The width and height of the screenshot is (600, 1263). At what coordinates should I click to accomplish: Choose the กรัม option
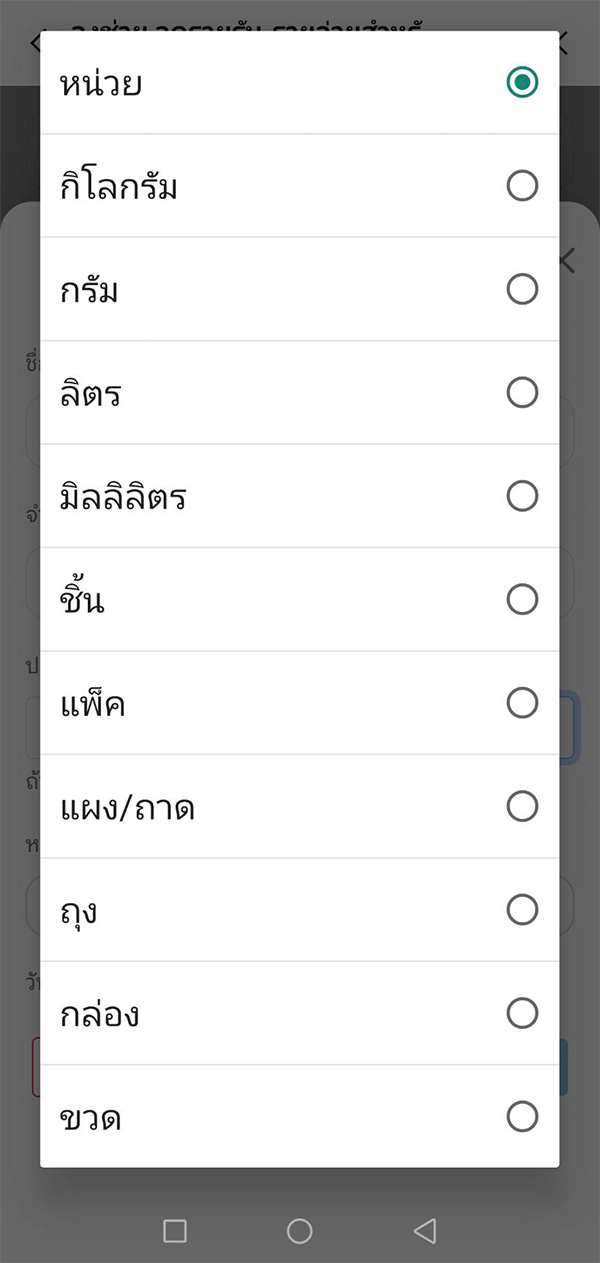tap(522, 289)
